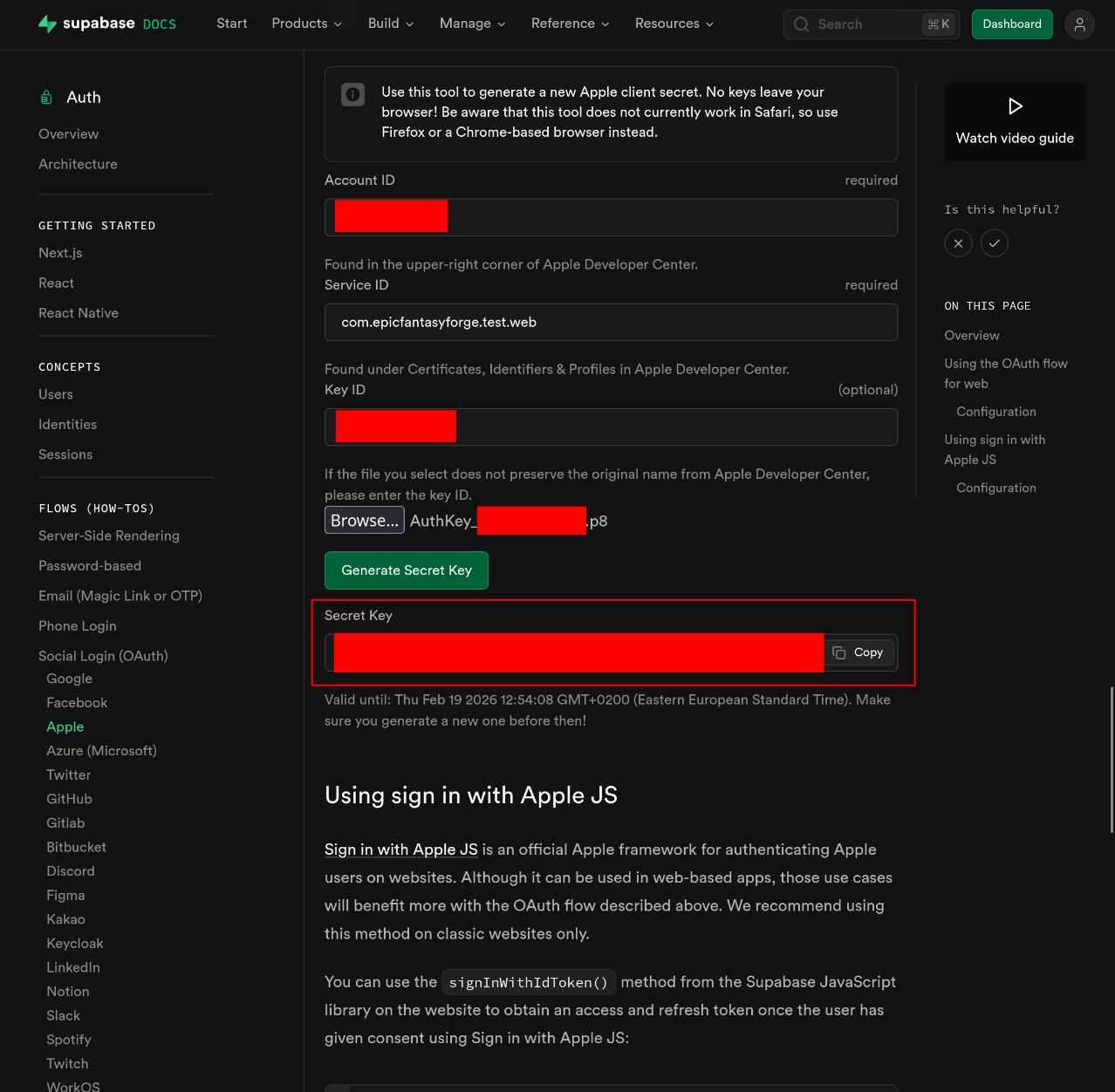Select Google under Social Login
This screenshot has width=1115, height=1092.
(69, 679)
